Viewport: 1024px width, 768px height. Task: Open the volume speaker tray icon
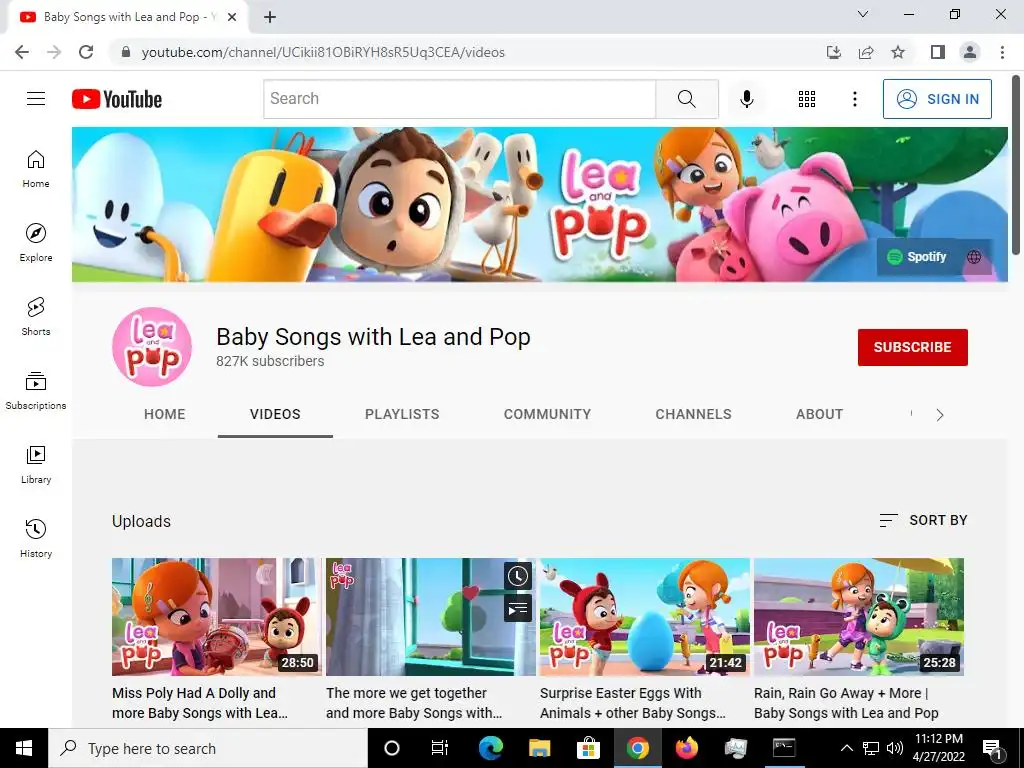(x=895, y=748)
